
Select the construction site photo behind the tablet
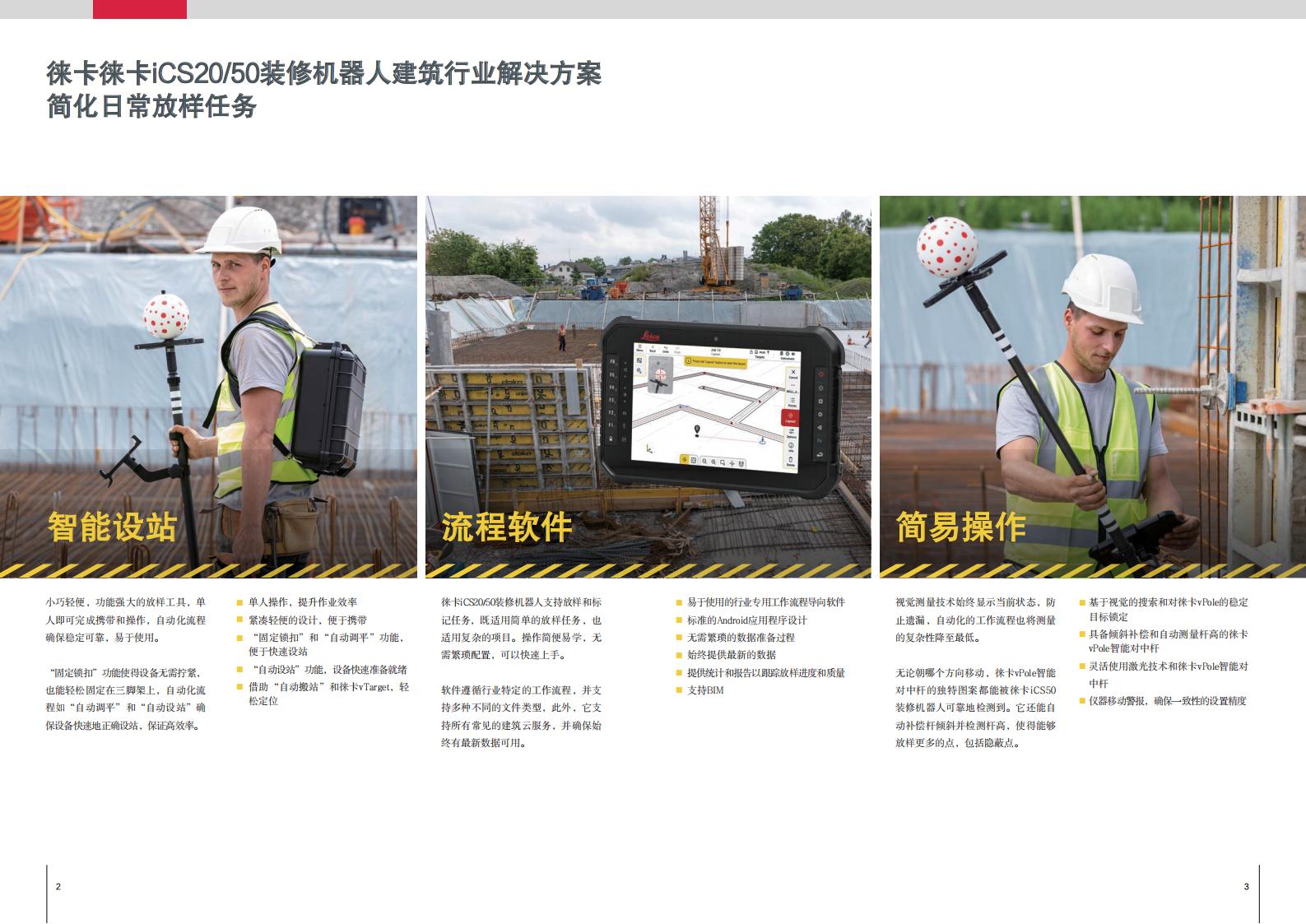[648, 387]
